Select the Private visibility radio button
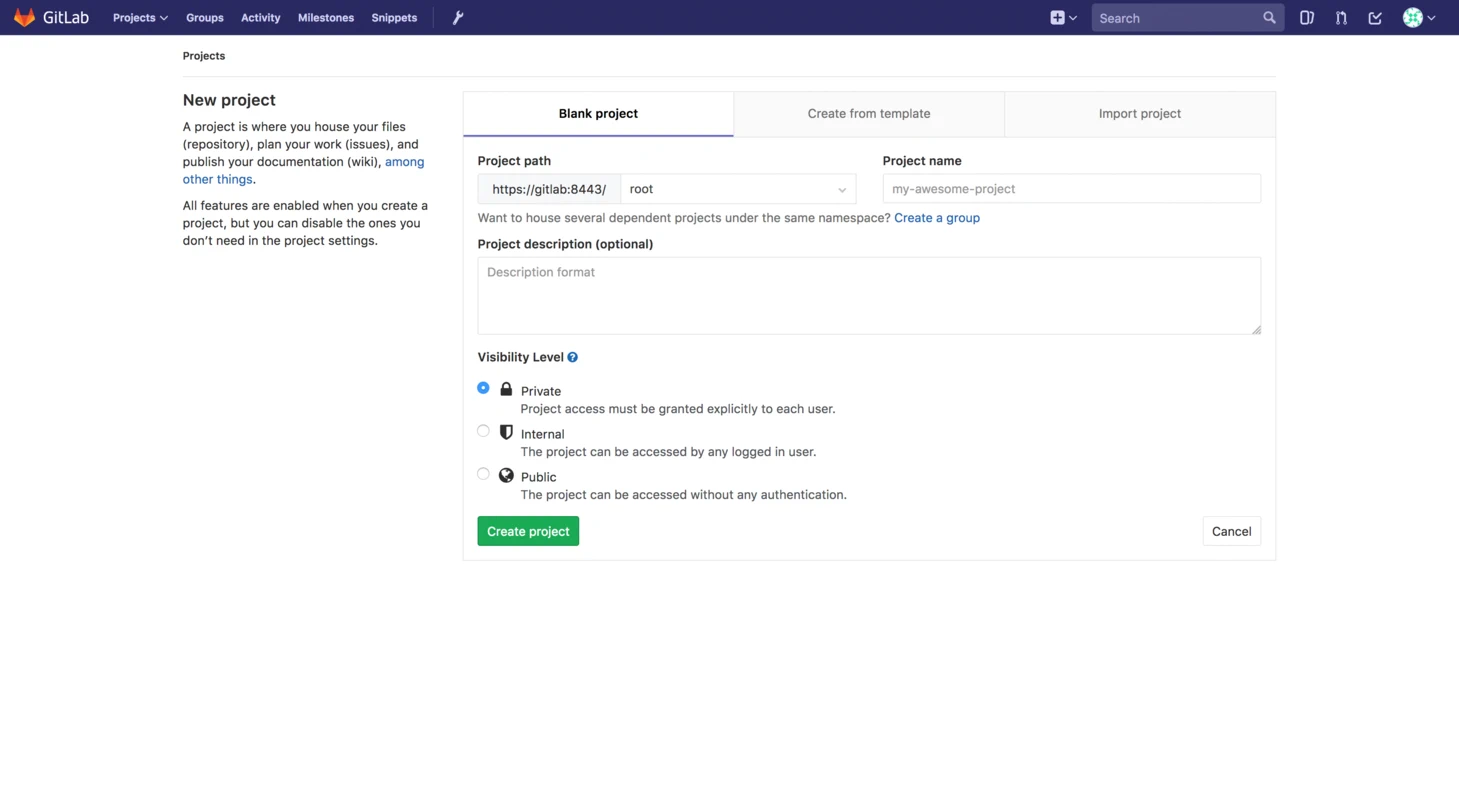Image resolution: width=1459 pixels, height=800 pixels. [x=483, y=388]
